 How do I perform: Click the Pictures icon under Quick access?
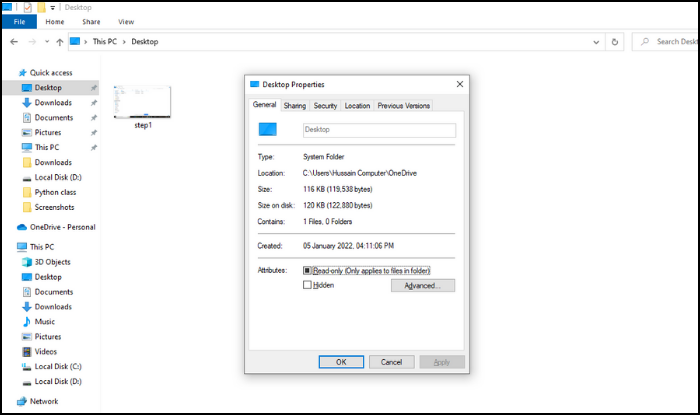[x=27, y=133]
